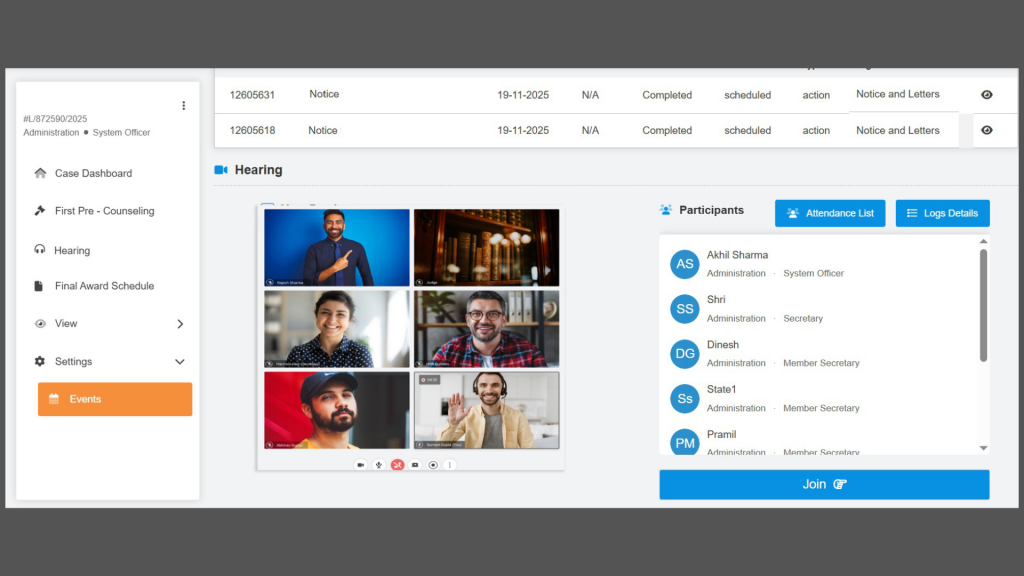This screenshot has width=1024, height=576.
Task: Click the eye icon for notice 12605631
Action: pyautogui.click(x=987, y=95)
